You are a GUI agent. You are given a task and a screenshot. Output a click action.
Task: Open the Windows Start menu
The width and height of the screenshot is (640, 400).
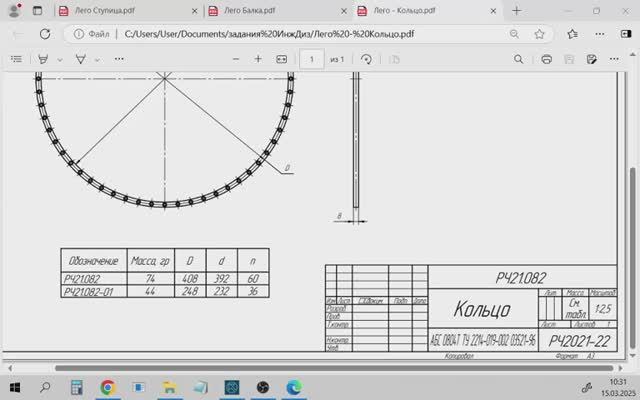click(x=15, y=387)
